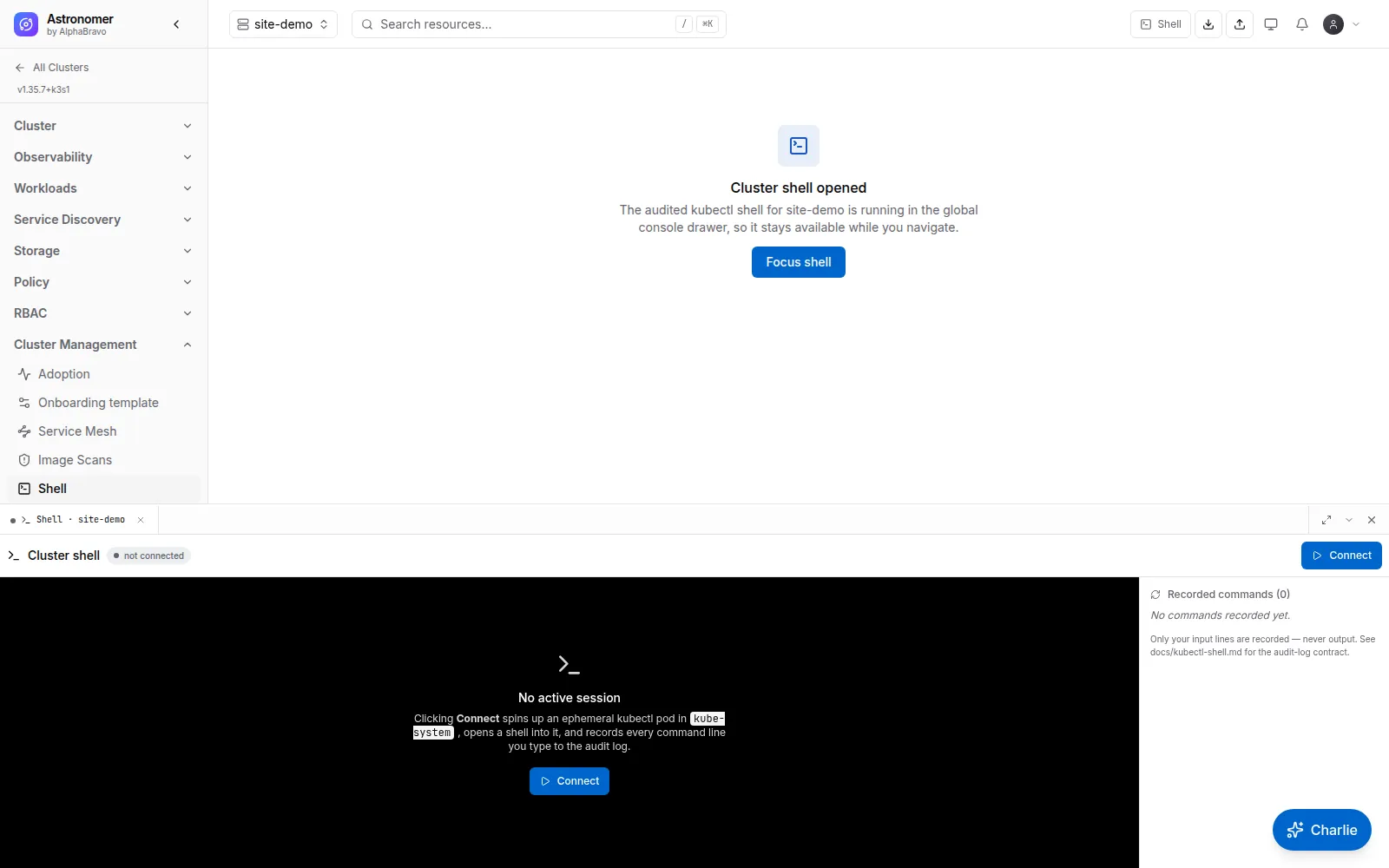Expand the RBAC section
The width and height of the screenshot is (1389, 868).
point(103,313)
